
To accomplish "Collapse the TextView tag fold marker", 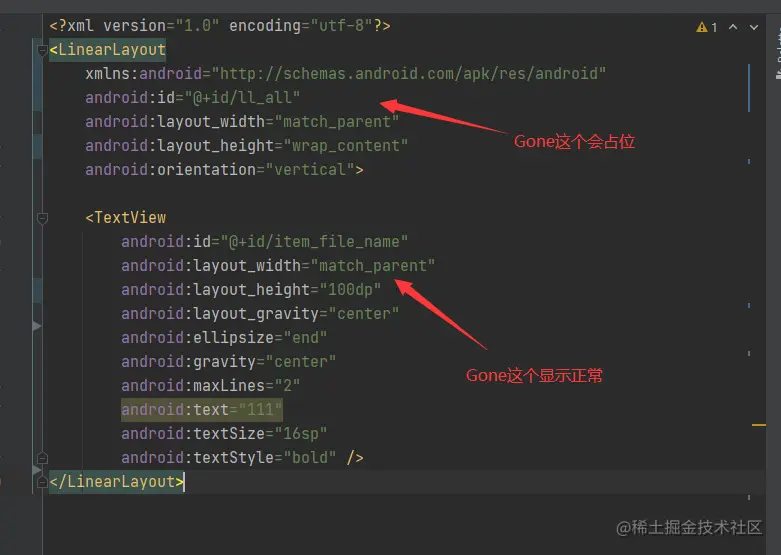I will coord(42,218).
